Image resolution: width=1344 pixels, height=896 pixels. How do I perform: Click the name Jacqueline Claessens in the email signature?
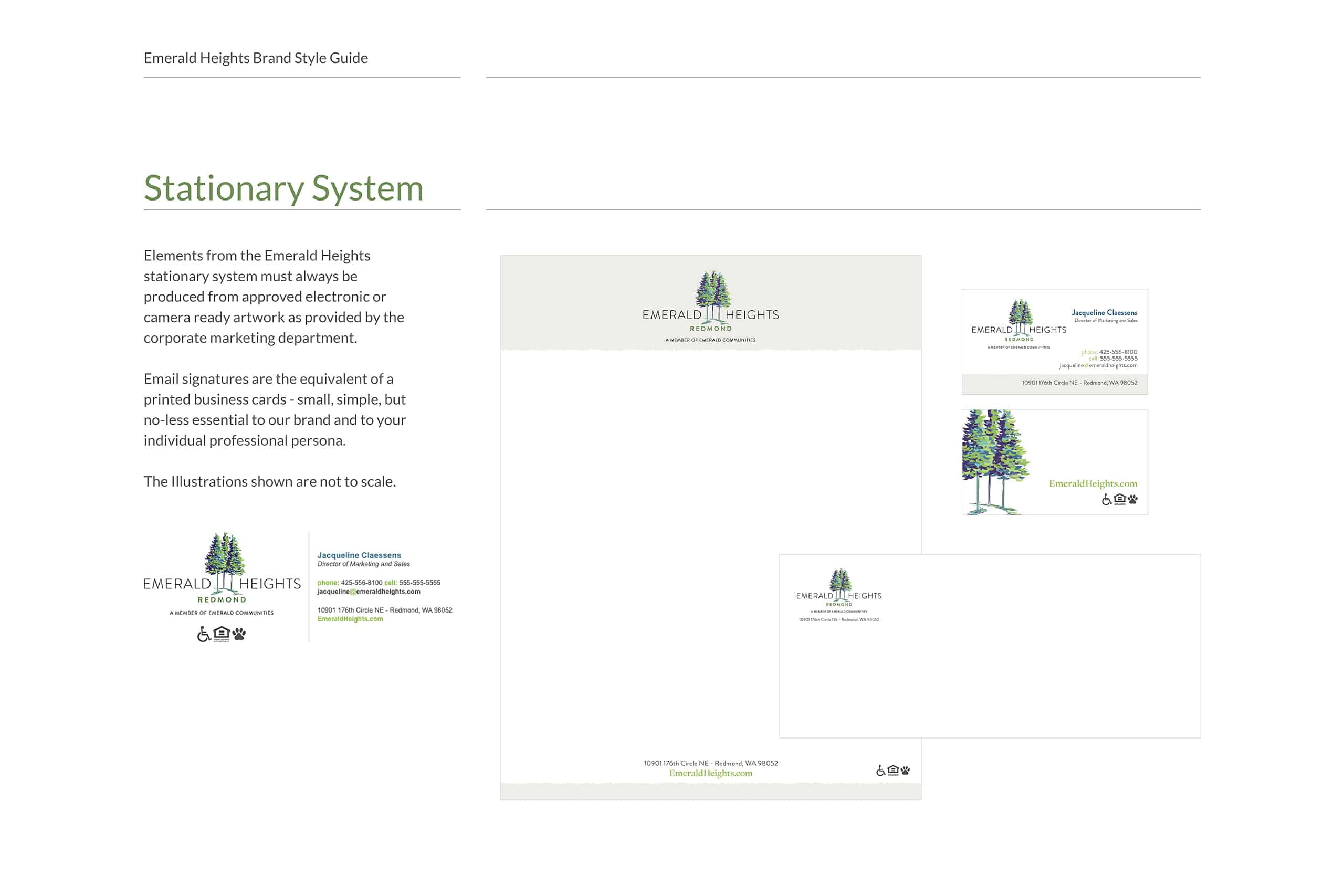(x=359, y=555)
